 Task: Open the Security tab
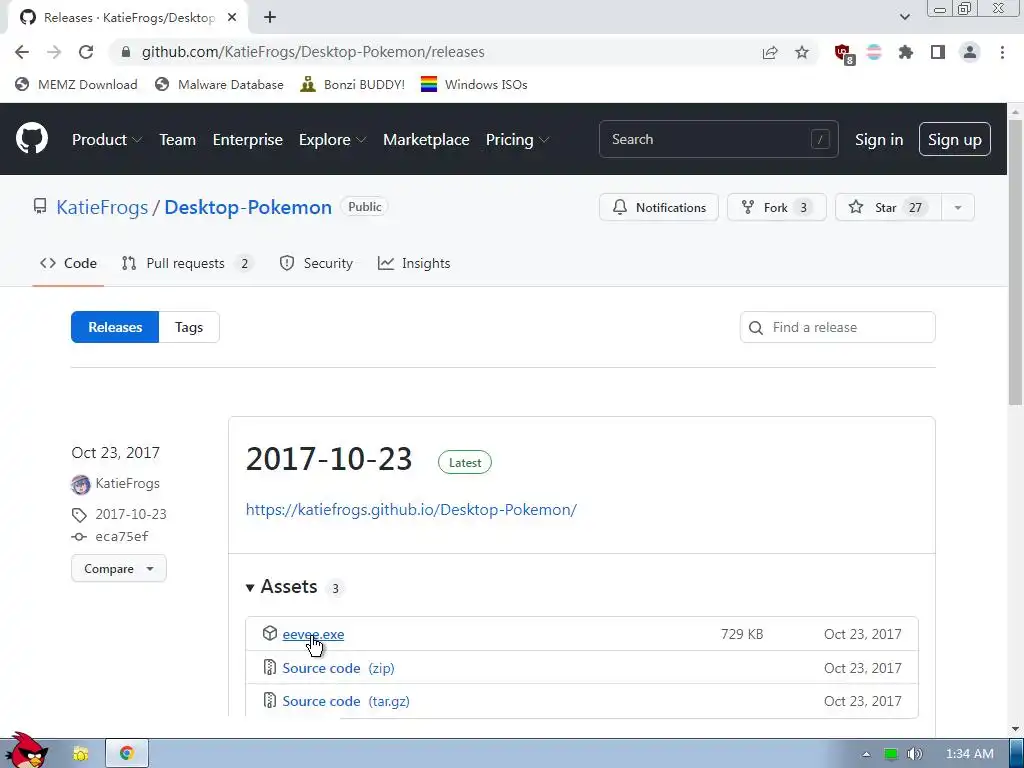click(316, 263)
